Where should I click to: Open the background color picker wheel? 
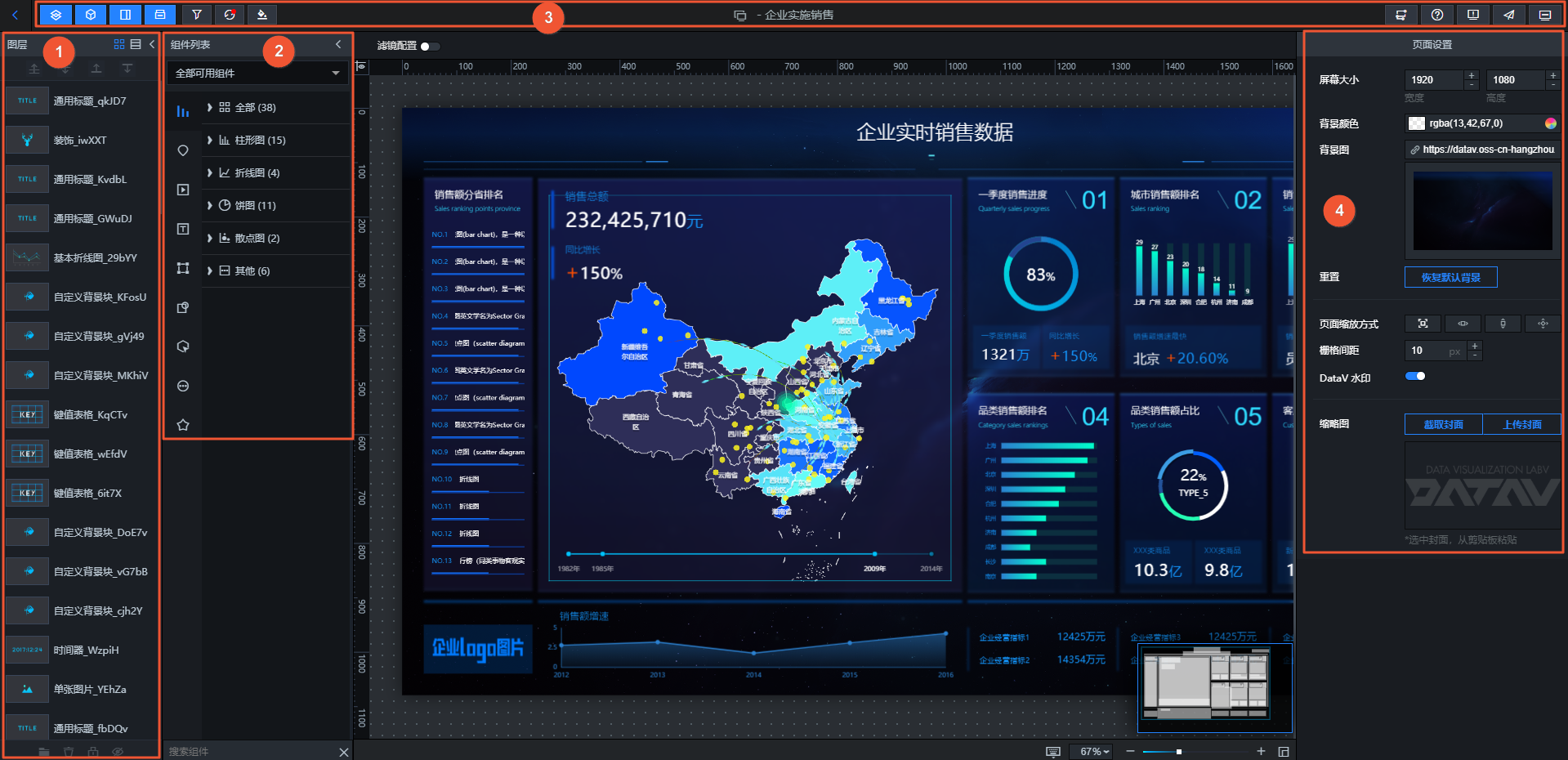[1551, 123]
